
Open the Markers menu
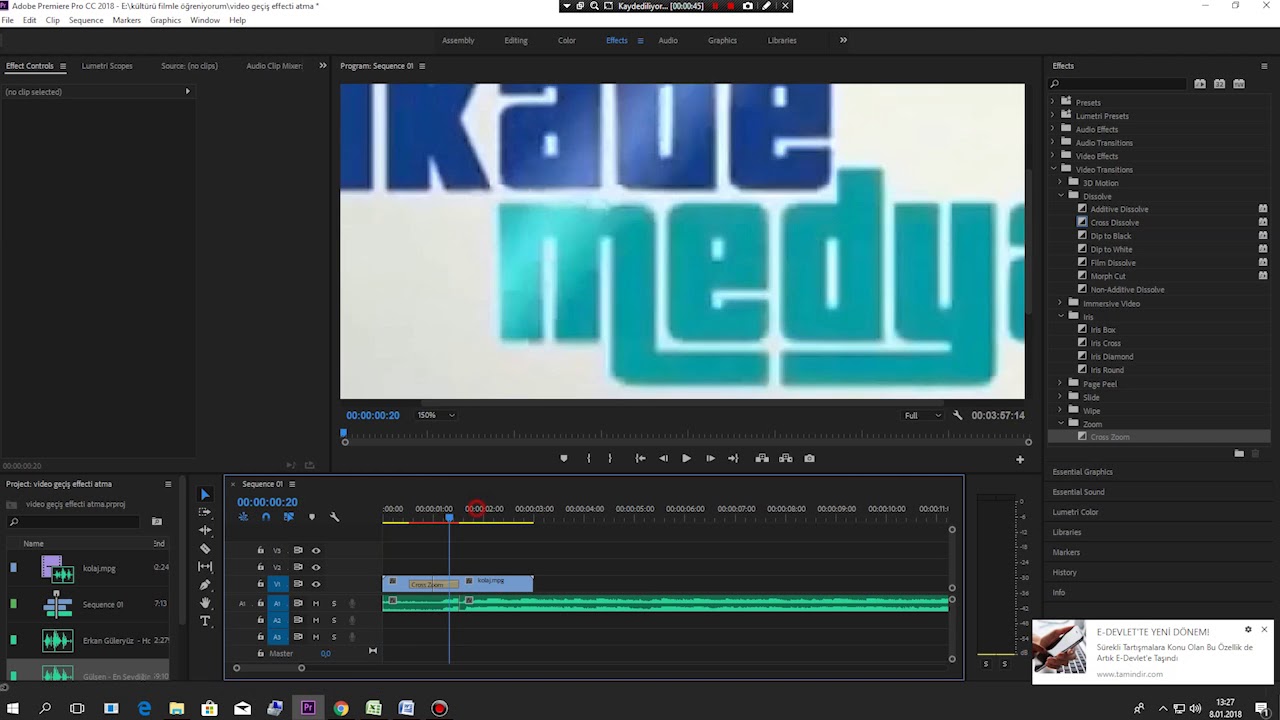point(127,20)
